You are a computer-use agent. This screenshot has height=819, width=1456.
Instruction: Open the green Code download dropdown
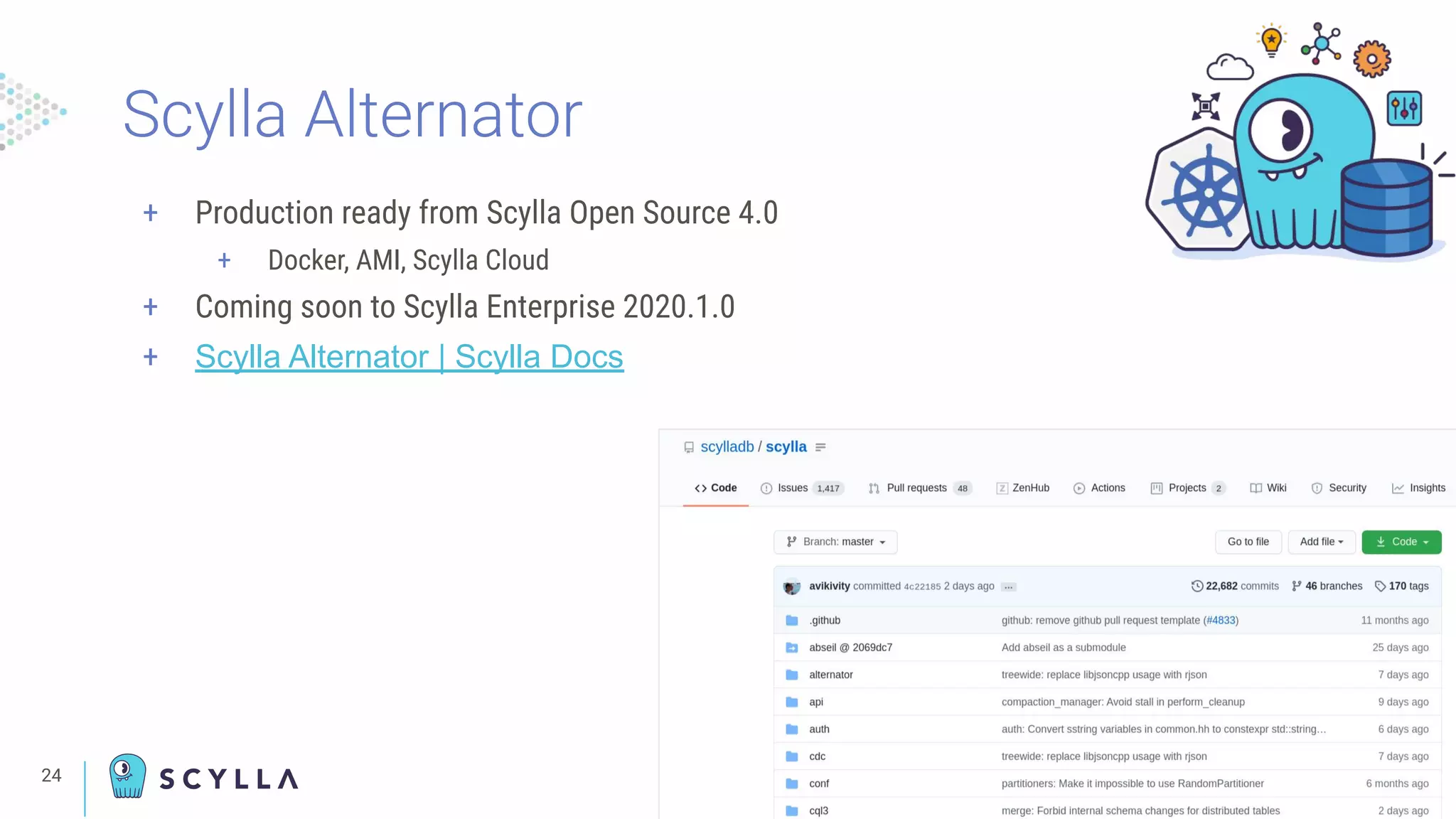1401,542
